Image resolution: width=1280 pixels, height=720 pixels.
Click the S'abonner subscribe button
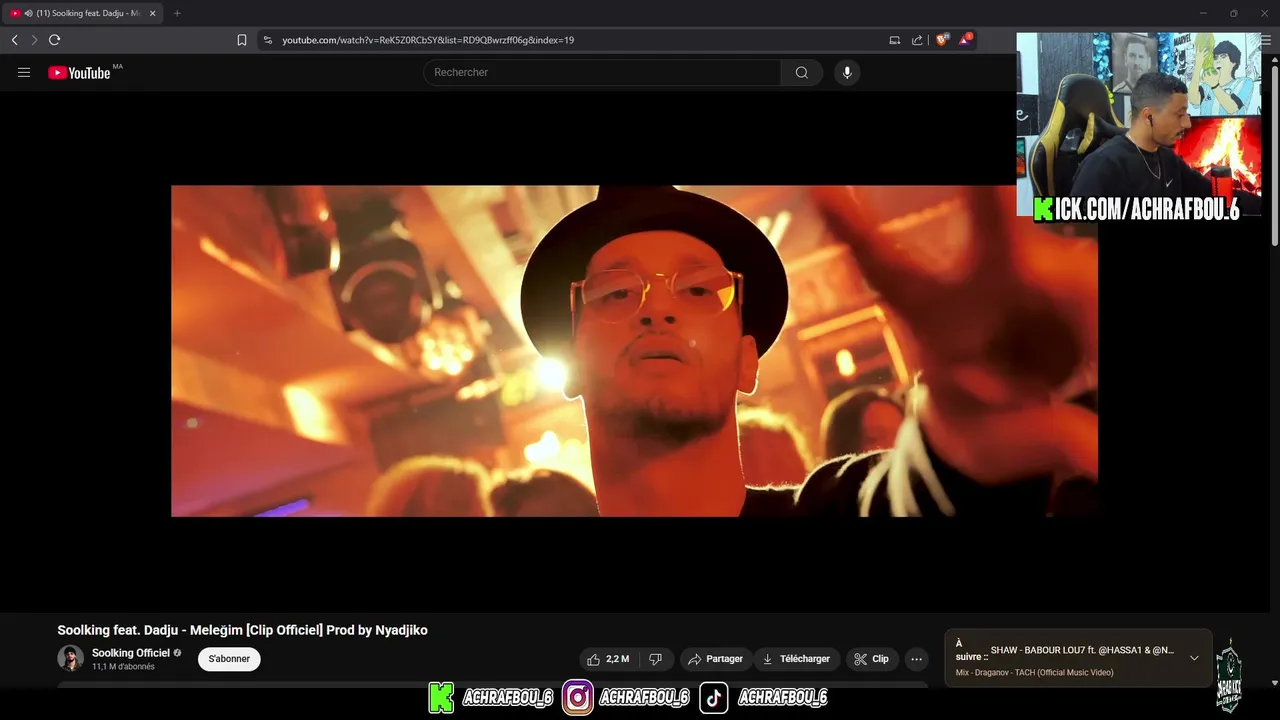pos(229,659)
